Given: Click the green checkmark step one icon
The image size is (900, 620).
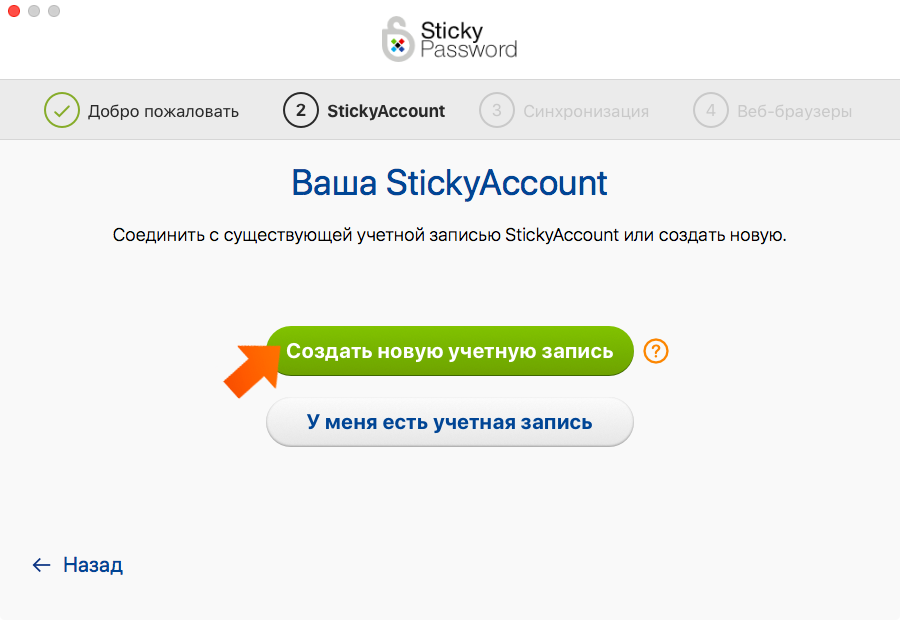Looking at the screenshot, I should (61, 111).
